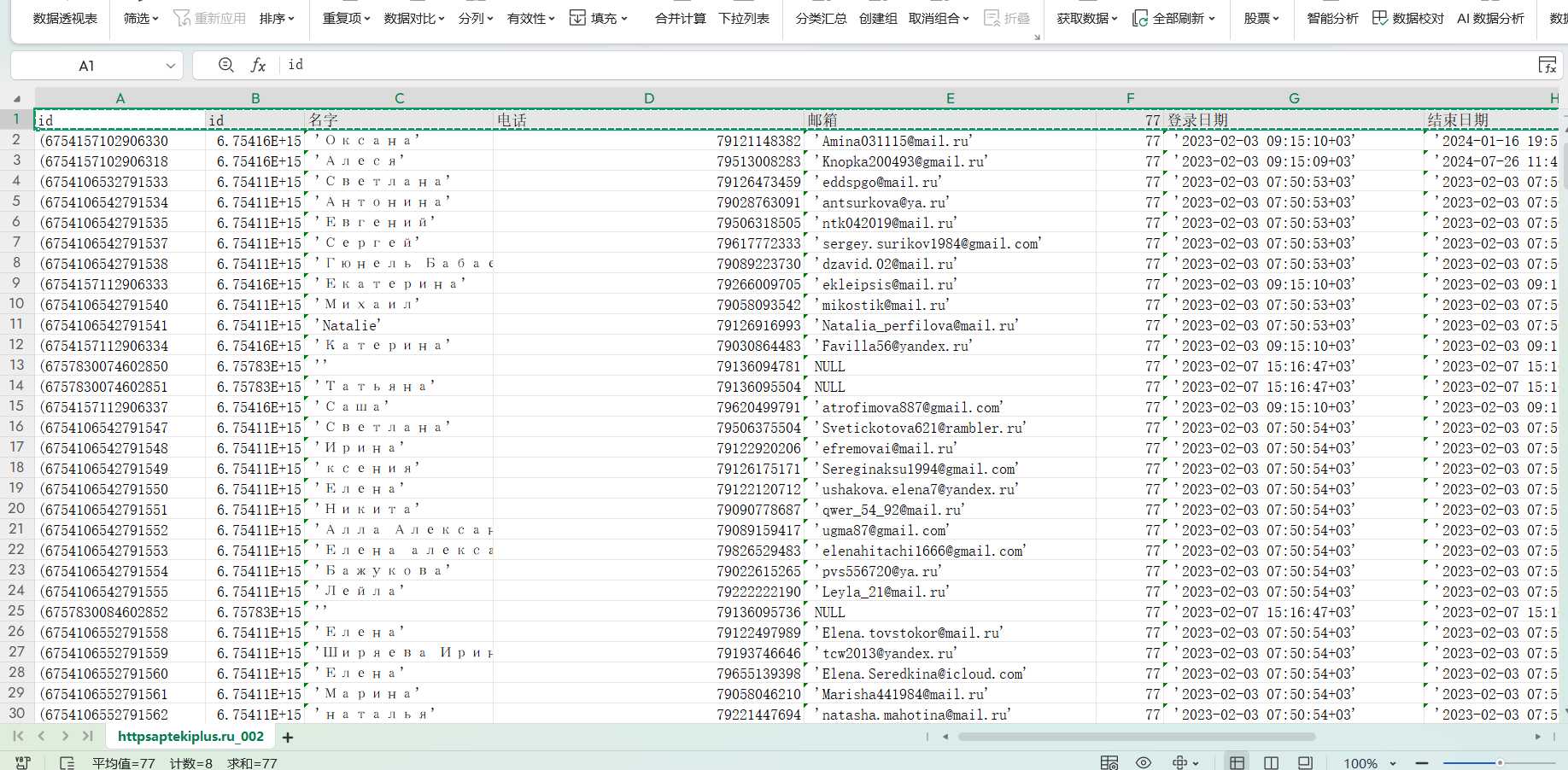Image resolution: width=1568 pixels, height=770 pixels.
Task: Click the 折叠 collapse button
Action: tap(1007, 18)
